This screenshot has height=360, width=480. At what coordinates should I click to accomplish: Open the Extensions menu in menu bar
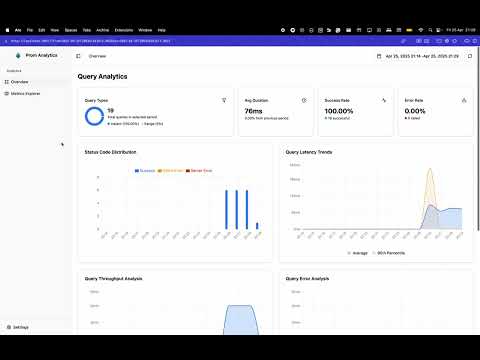(x=124, y=30)
